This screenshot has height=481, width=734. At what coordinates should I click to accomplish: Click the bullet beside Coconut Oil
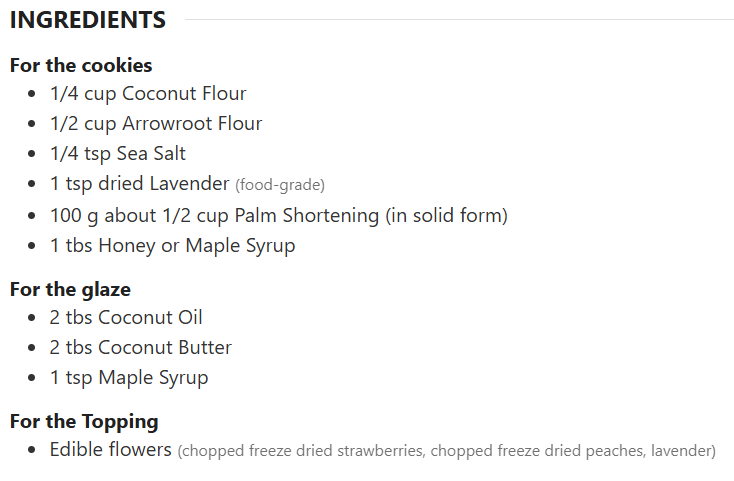pyautogui.click(x=33, y=319)
